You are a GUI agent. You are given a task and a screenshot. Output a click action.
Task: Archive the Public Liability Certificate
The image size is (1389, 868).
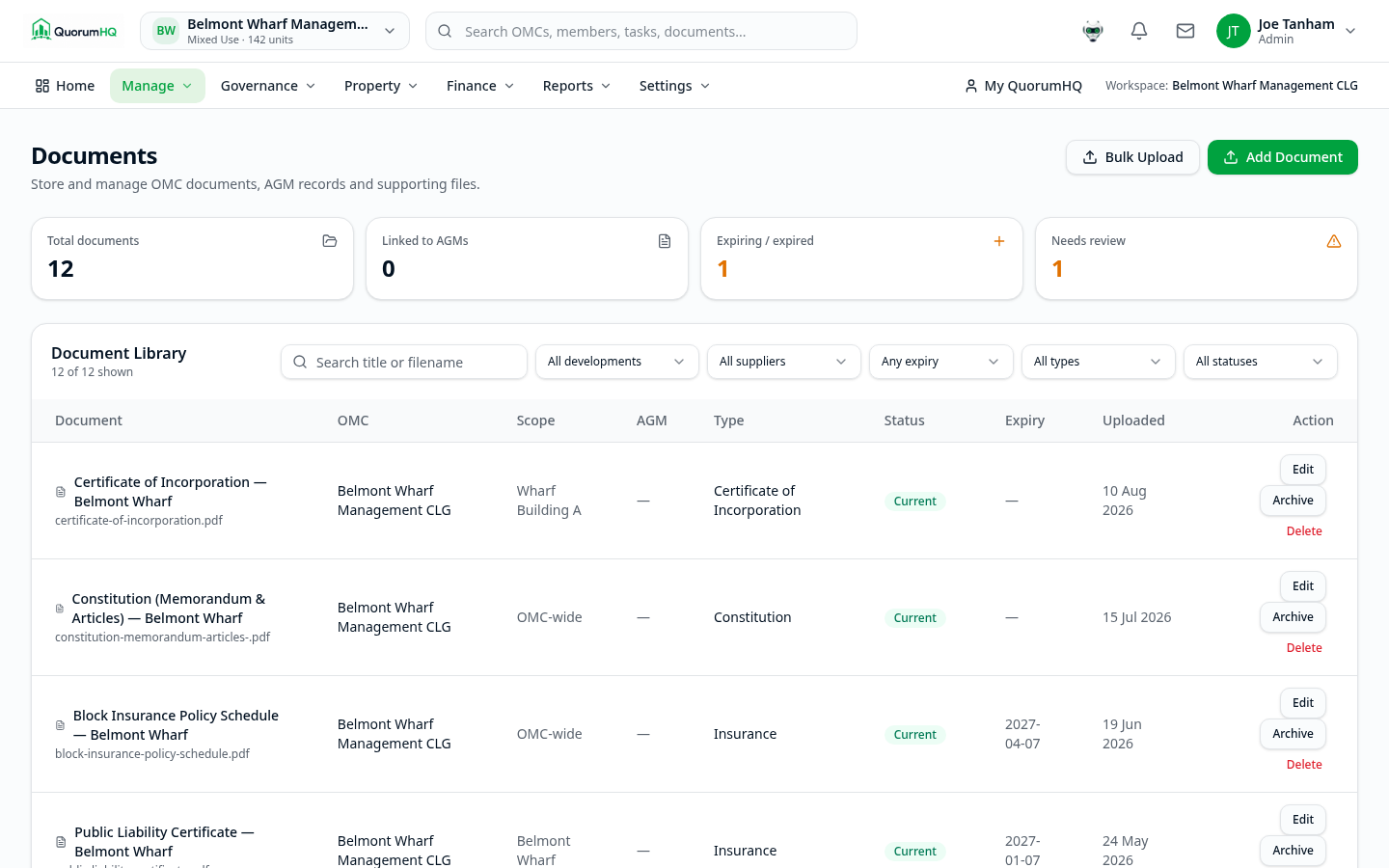(1293, 851)
